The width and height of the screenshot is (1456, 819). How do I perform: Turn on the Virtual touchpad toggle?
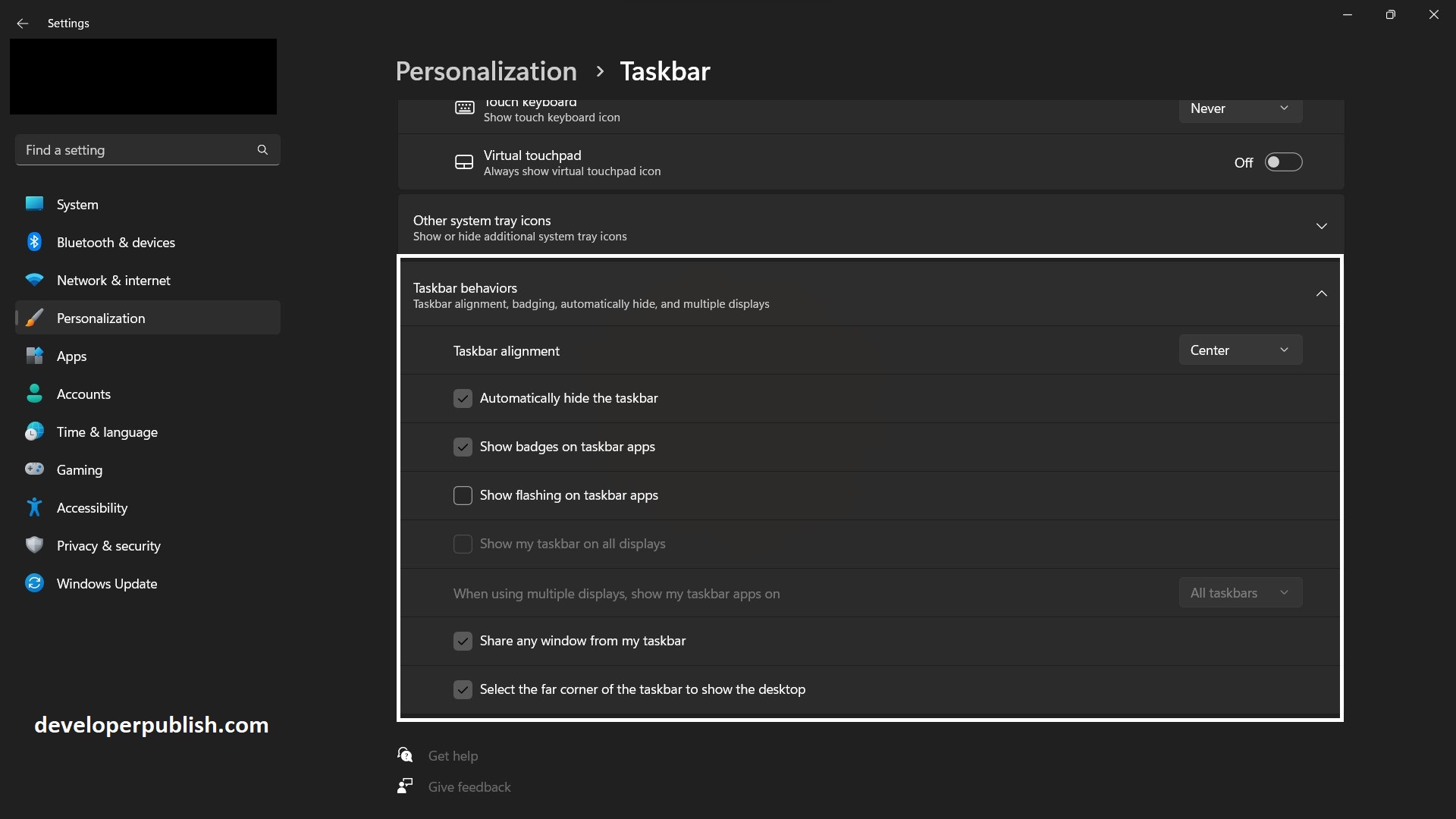click(x=1284, y=162)
